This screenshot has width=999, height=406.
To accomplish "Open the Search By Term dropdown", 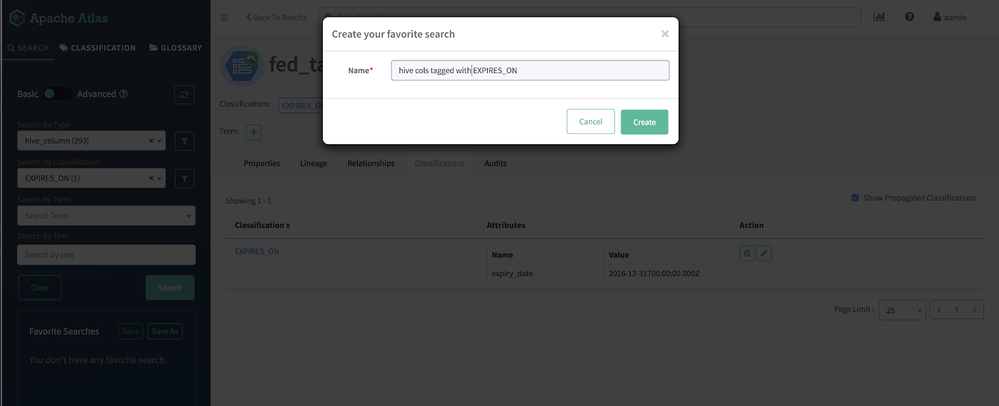I will [x=189, y=216].
